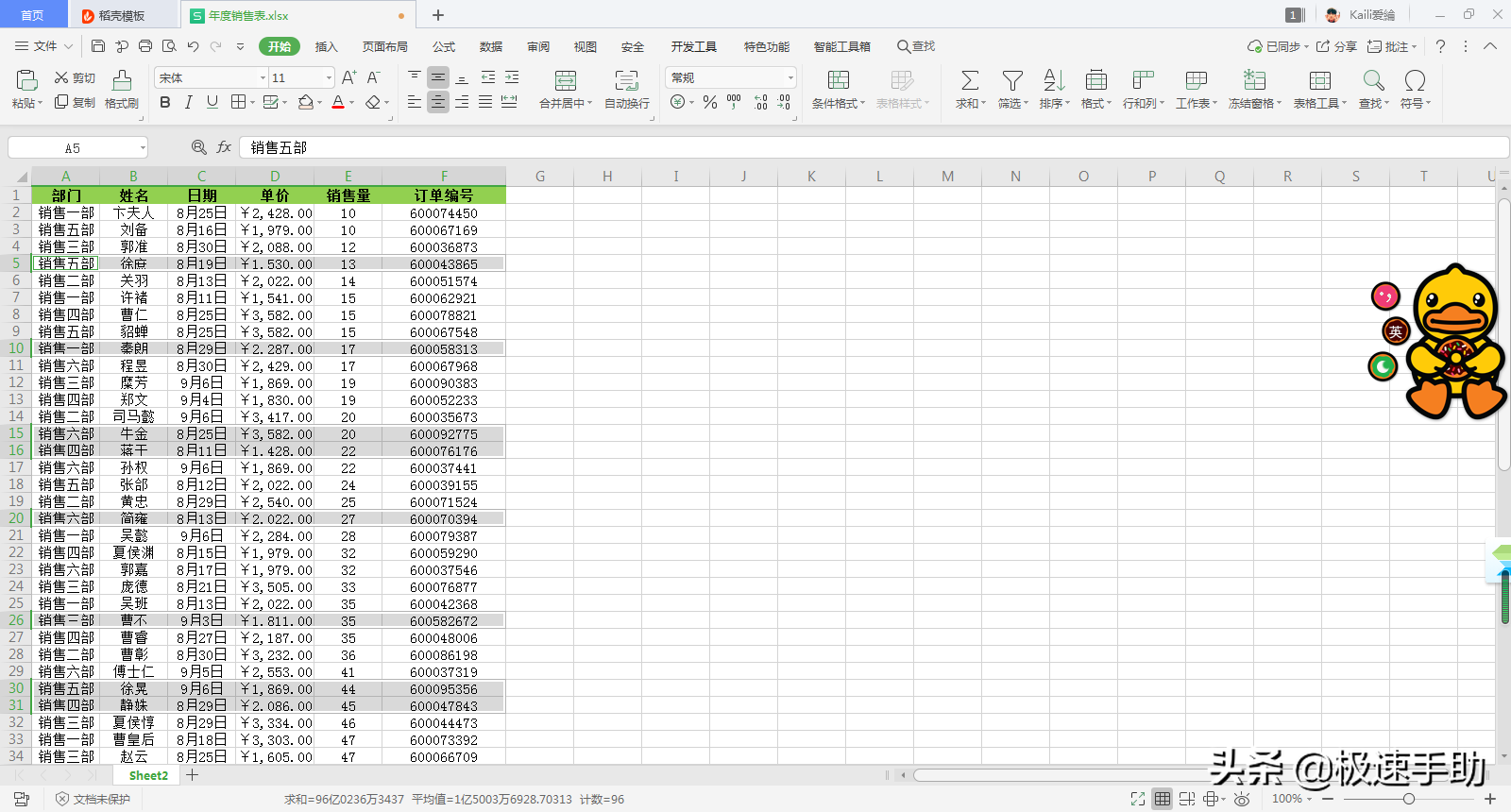Expand the borders dropdown arrow
Image resolution: width=1511 pixels, height=812 pixels.
click(x=253, y=102)
